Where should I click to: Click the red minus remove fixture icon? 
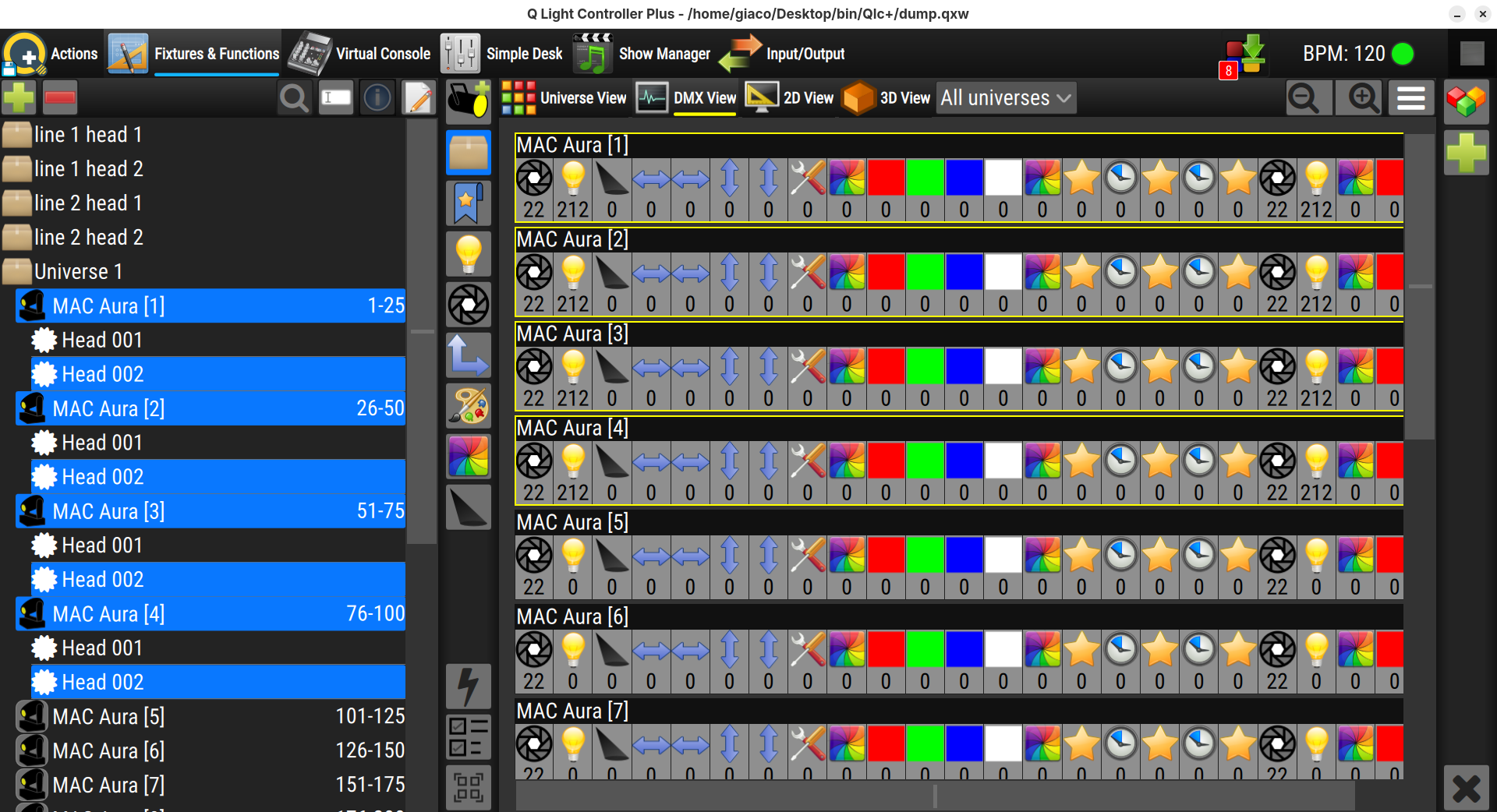(x=60, y=97)
